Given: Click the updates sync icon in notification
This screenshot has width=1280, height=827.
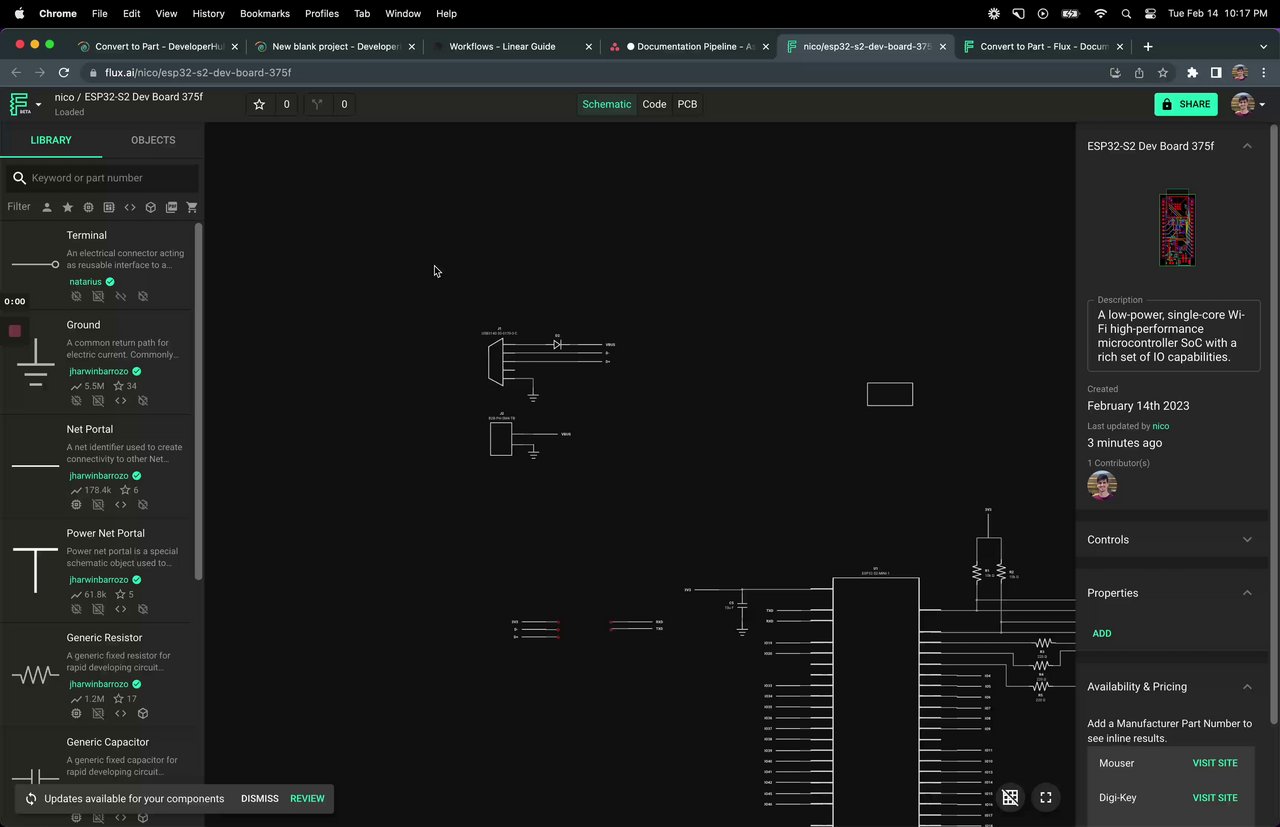Looking at the screenshot, I should (31, 799).
